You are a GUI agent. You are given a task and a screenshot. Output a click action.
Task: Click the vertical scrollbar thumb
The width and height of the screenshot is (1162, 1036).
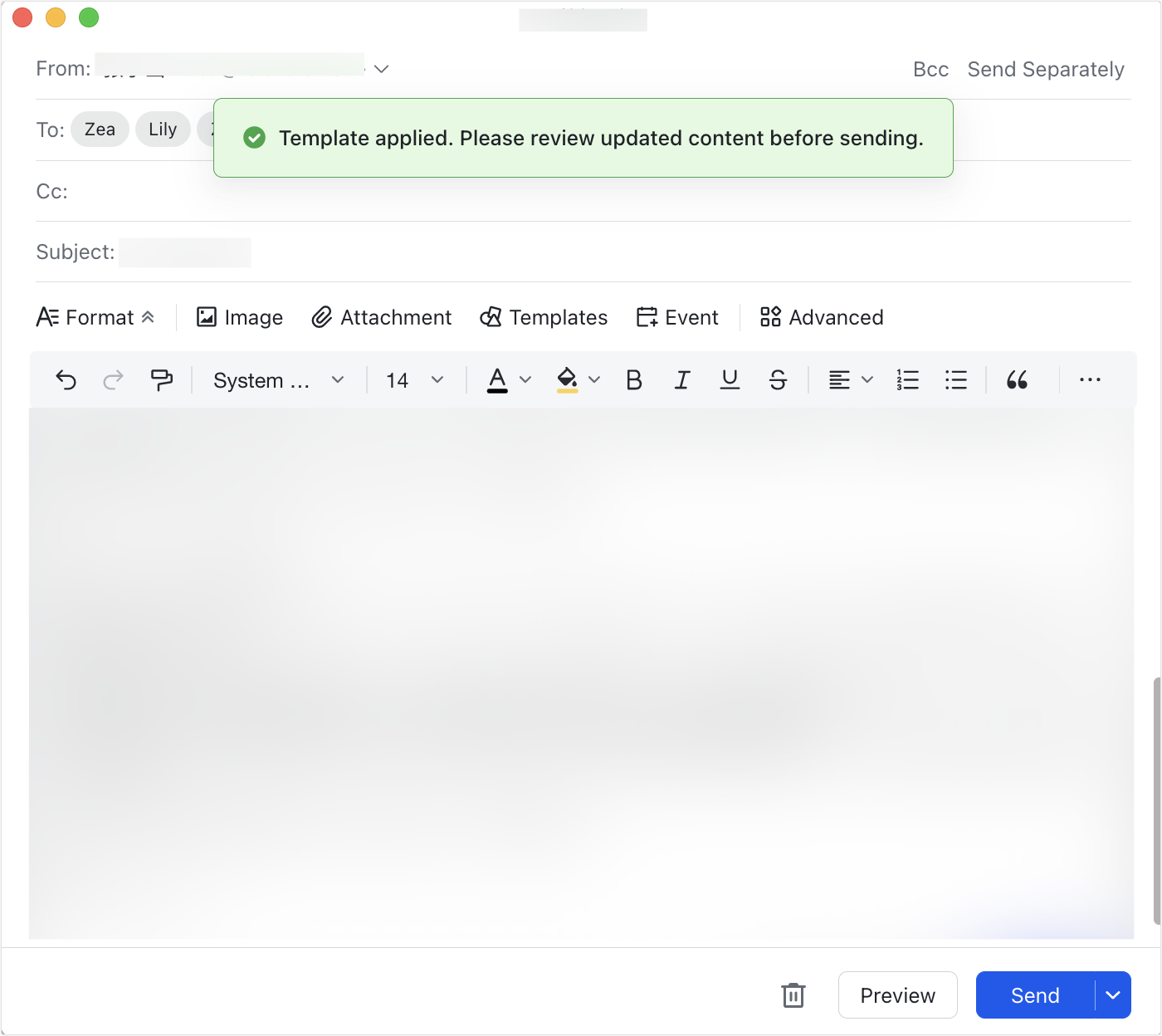(1157, 801)
